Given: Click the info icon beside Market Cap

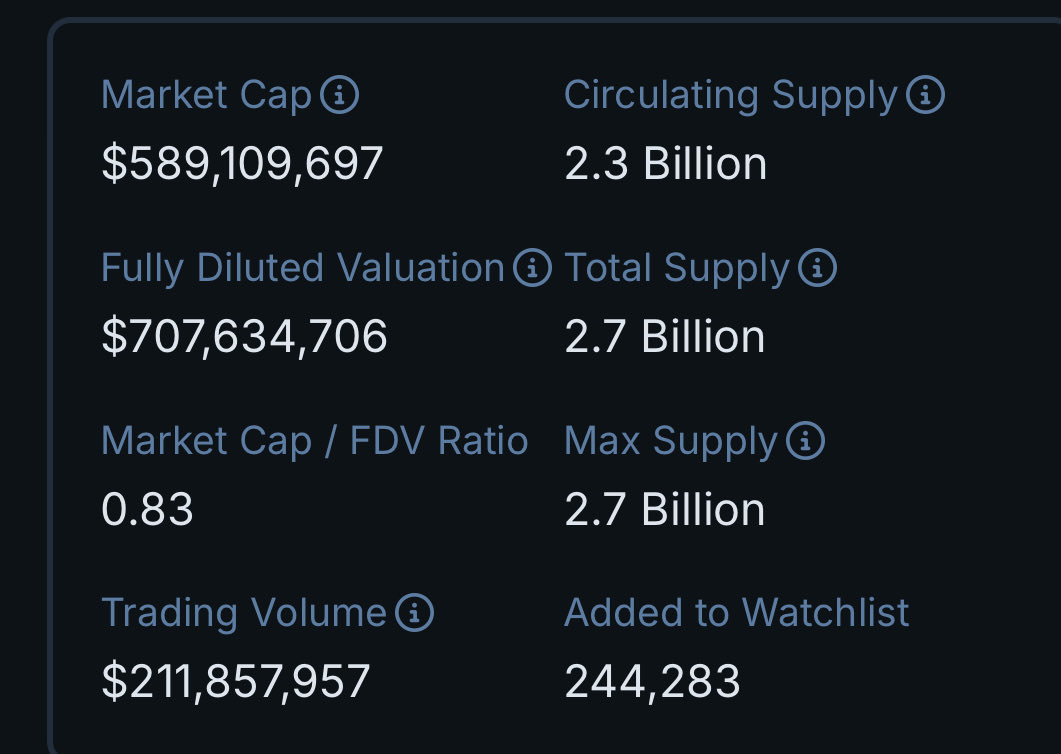Looking at the screenshot, I should coord(340,96).
